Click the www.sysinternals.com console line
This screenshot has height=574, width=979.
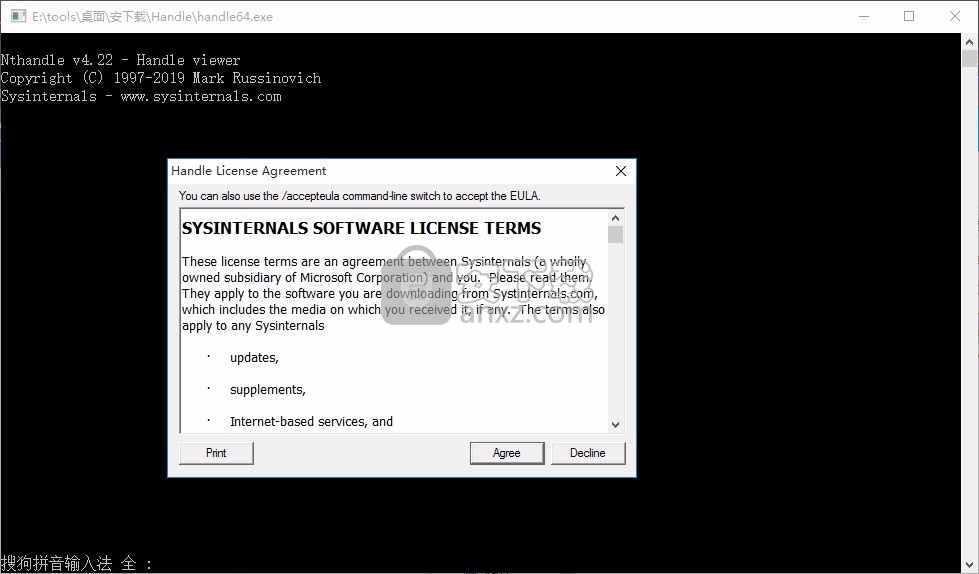click(x=141, y=96)
